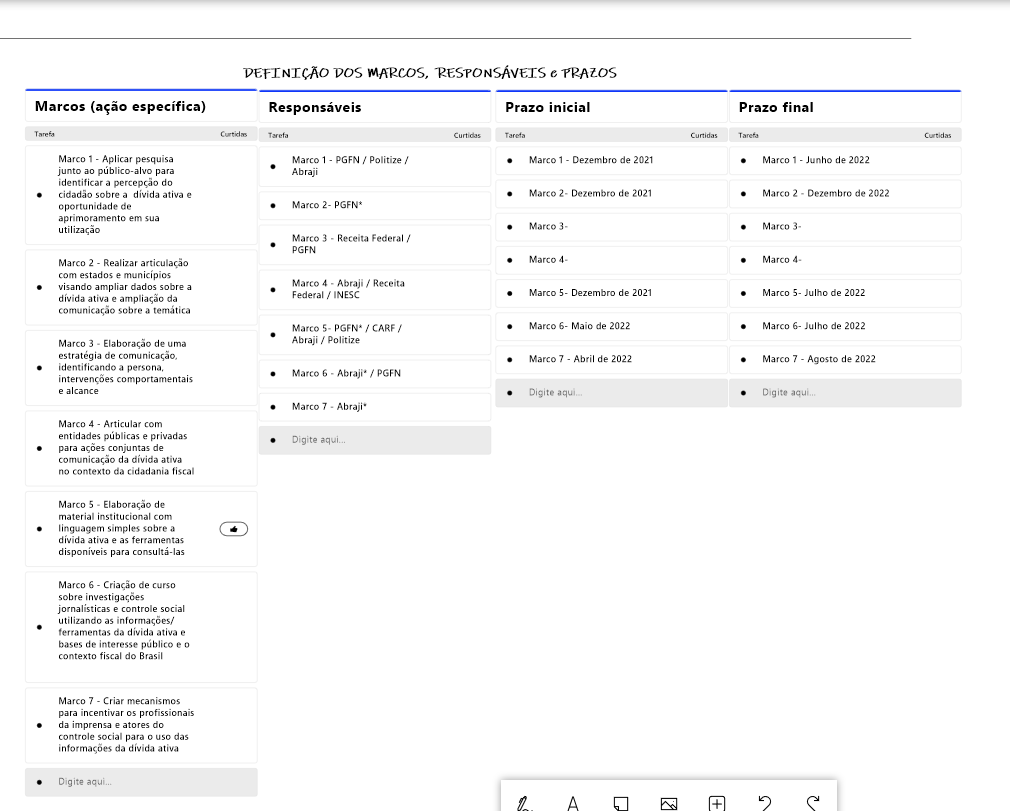Screen dimensions: 1010x811
Task: Open the add/insert plus menu
Action: click(717, 803)
